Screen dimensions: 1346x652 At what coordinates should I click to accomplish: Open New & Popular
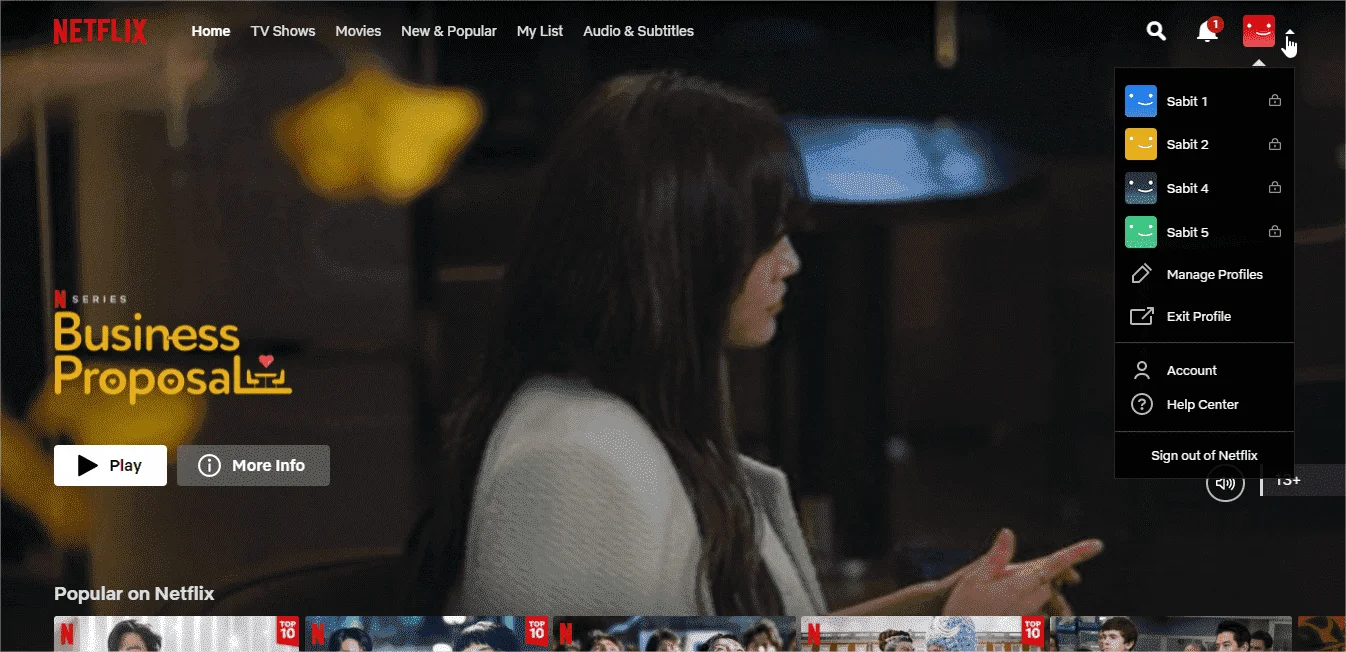point(449,31)
